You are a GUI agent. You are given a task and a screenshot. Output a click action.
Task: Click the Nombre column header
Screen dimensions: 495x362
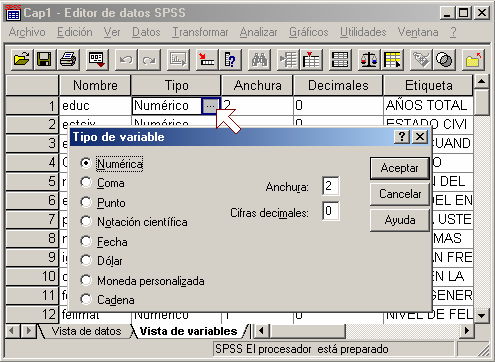pos(95,85)
